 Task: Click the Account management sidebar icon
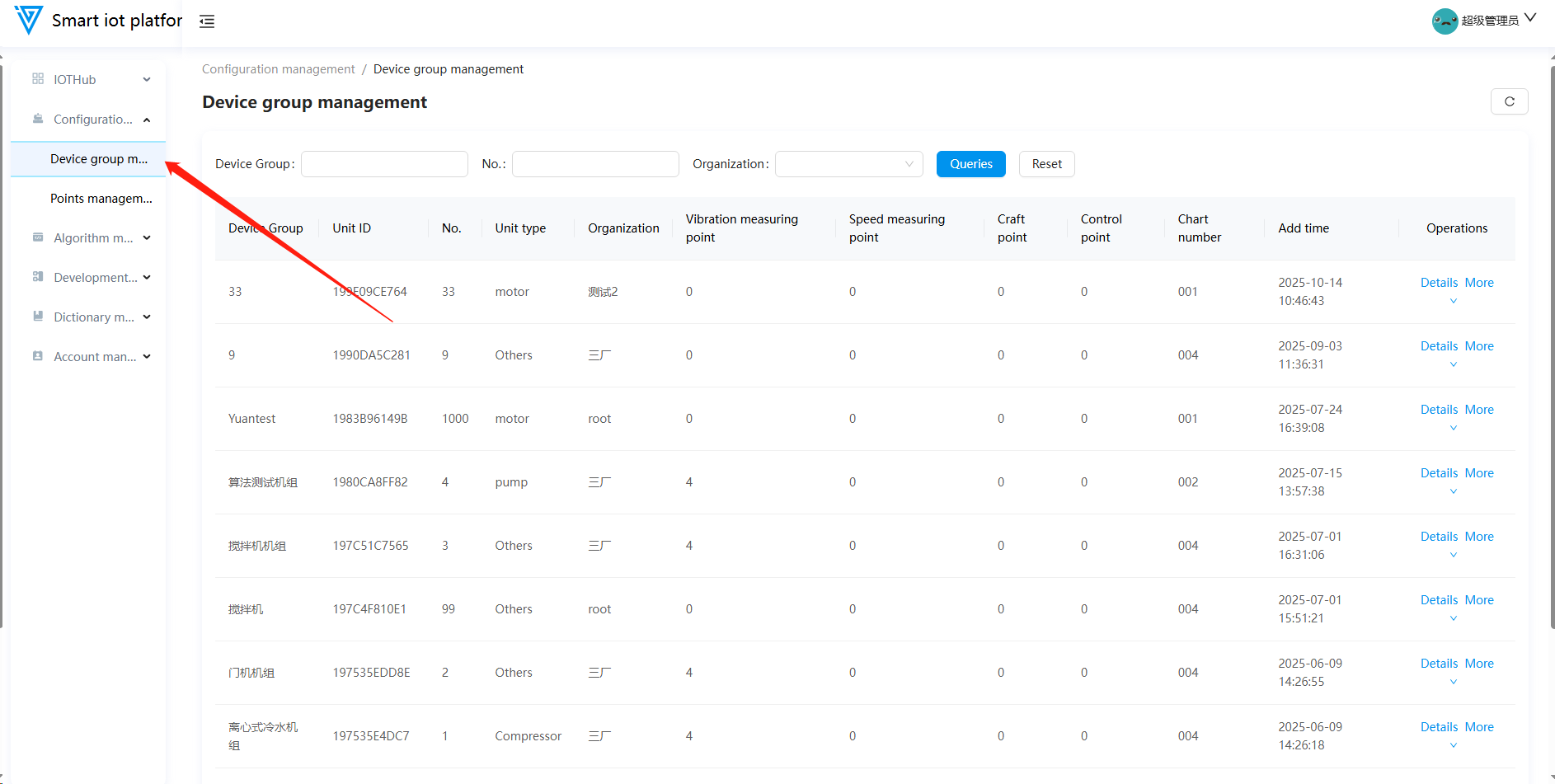click(x=38, y=356)
